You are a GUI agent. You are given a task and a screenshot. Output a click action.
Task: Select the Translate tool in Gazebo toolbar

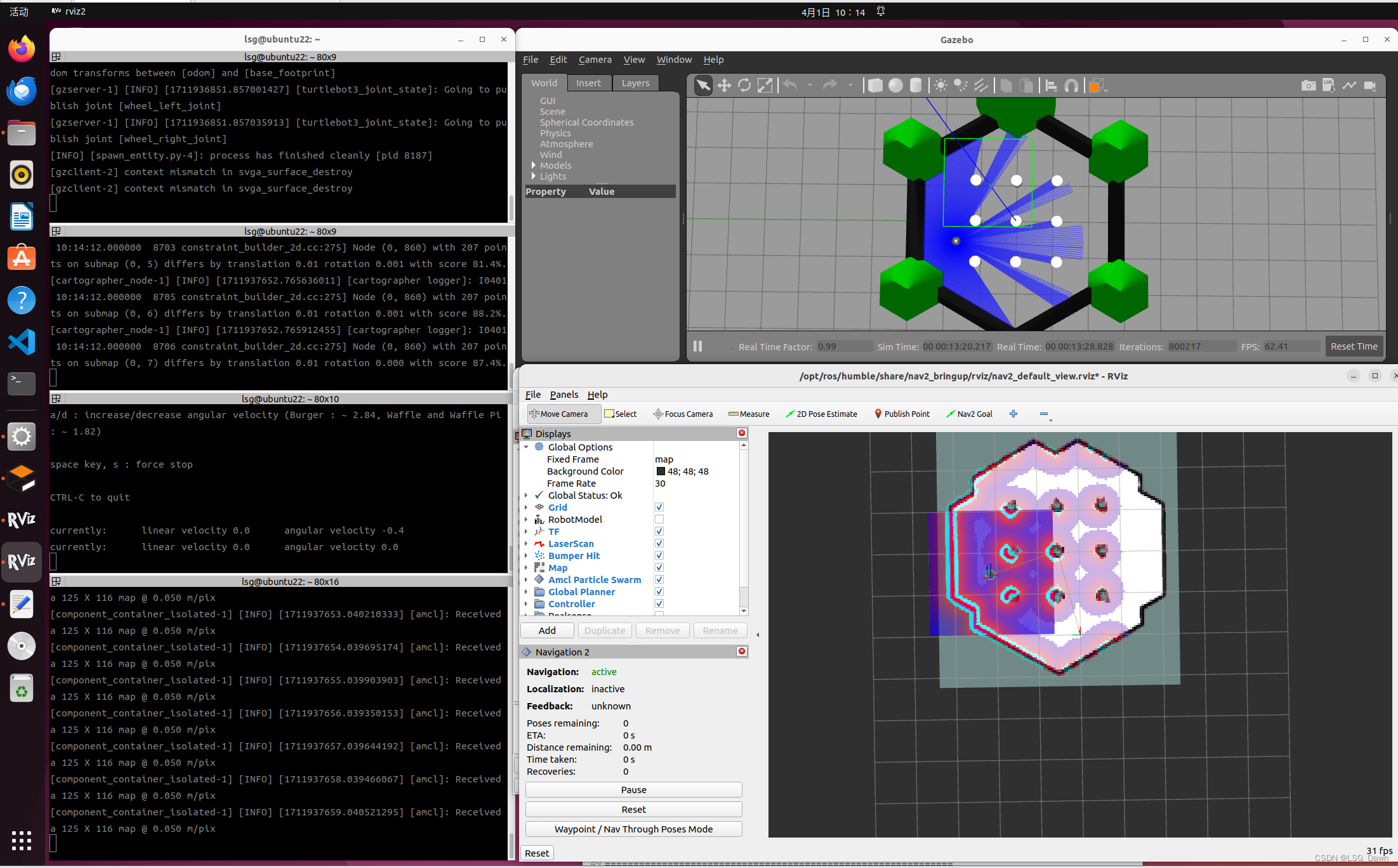[723, 86]
